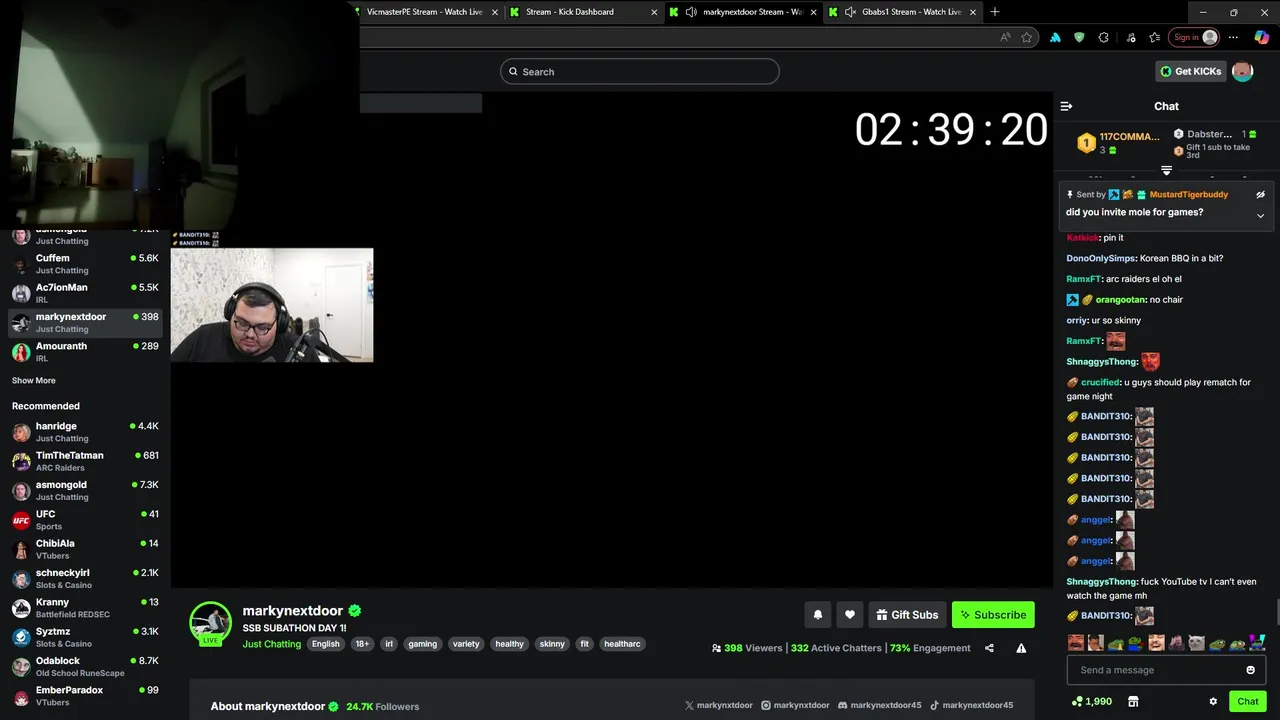Click MustardTigerbuddy username in pinned message
Viewport: 1280px width, 720px height.
[1191, 194]
